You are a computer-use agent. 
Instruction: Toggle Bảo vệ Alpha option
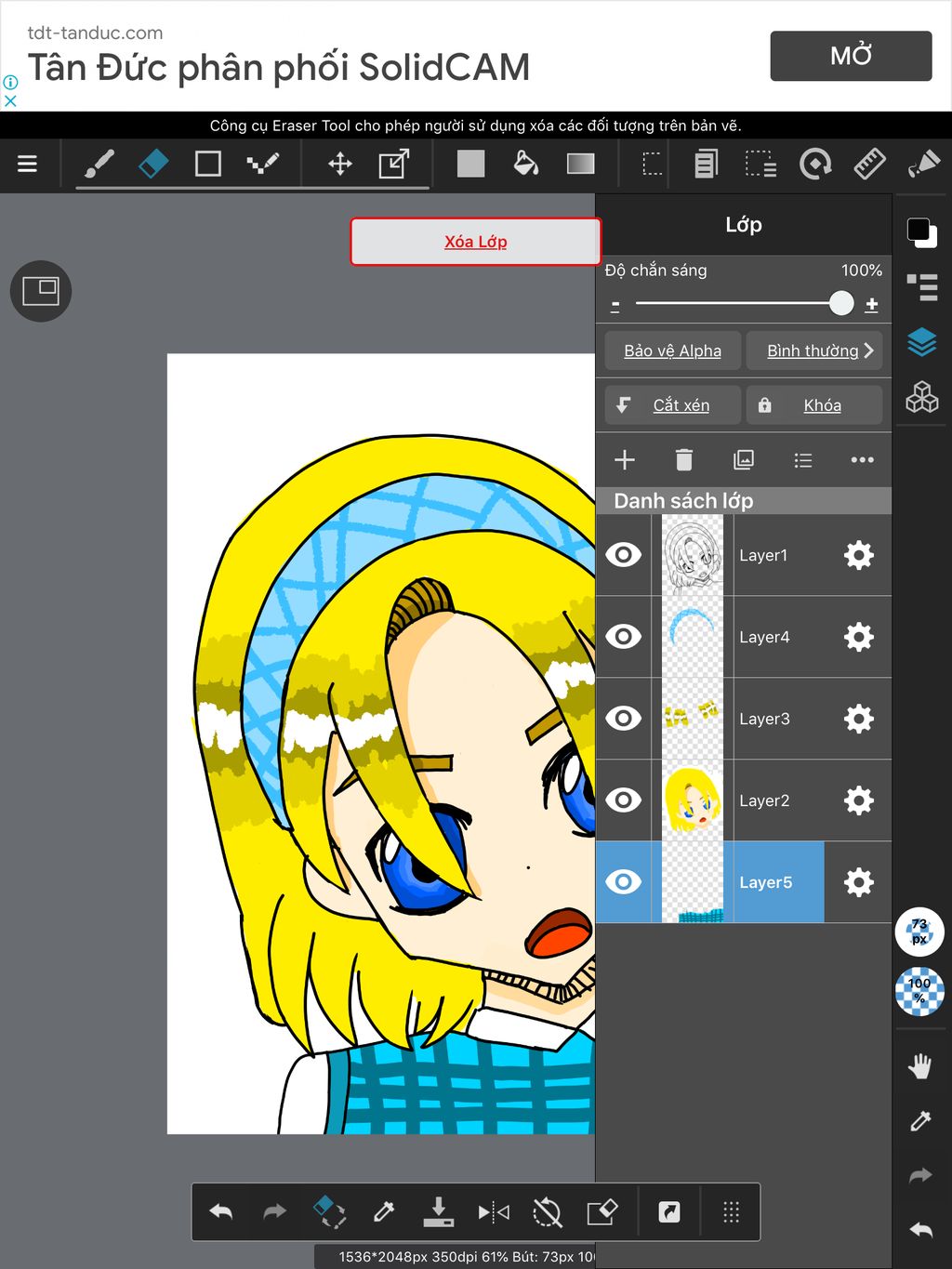pos(673,350)
